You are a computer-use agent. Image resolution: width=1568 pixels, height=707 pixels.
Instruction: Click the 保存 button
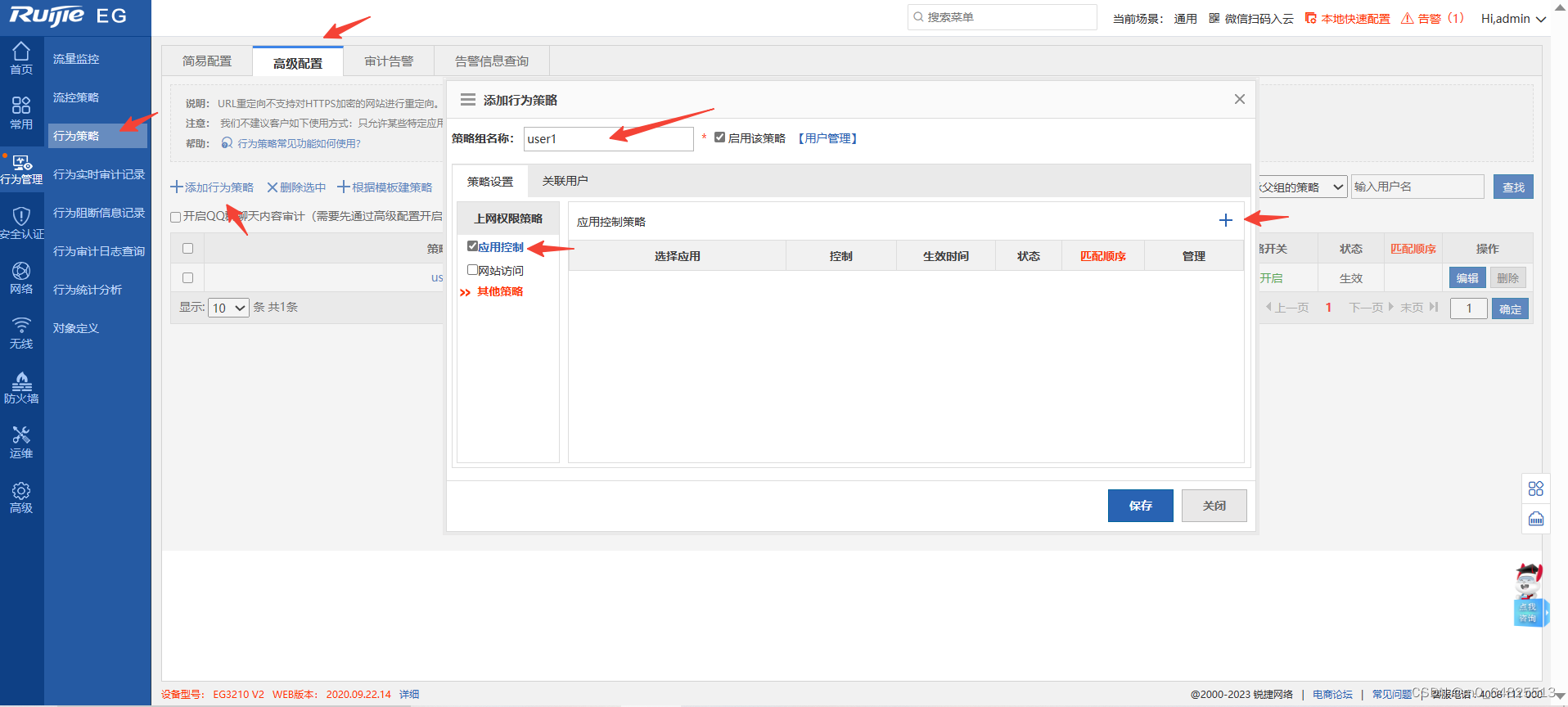pos(1141,506)
